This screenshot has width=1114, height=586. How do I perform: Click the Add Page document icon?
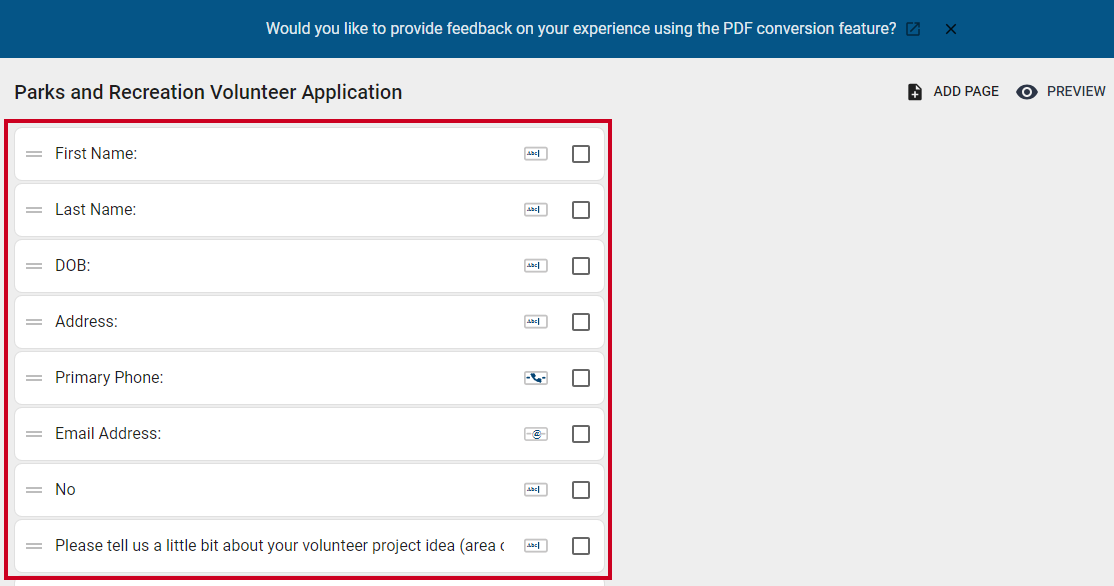(x=915, y=92)
